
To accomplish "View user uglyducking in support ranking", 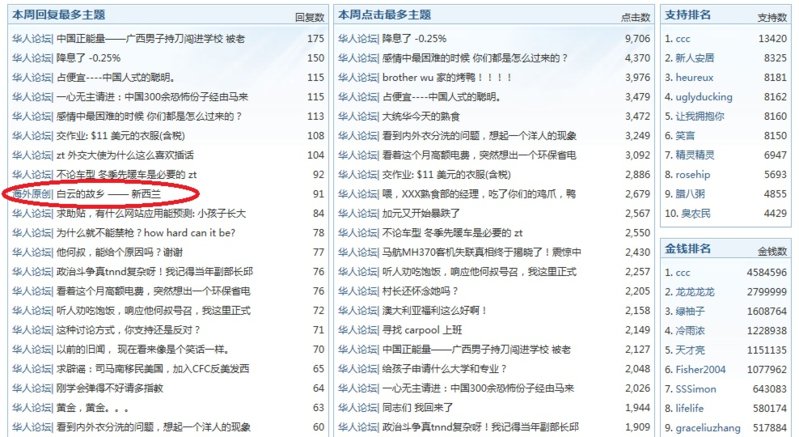I will point(704,97).
